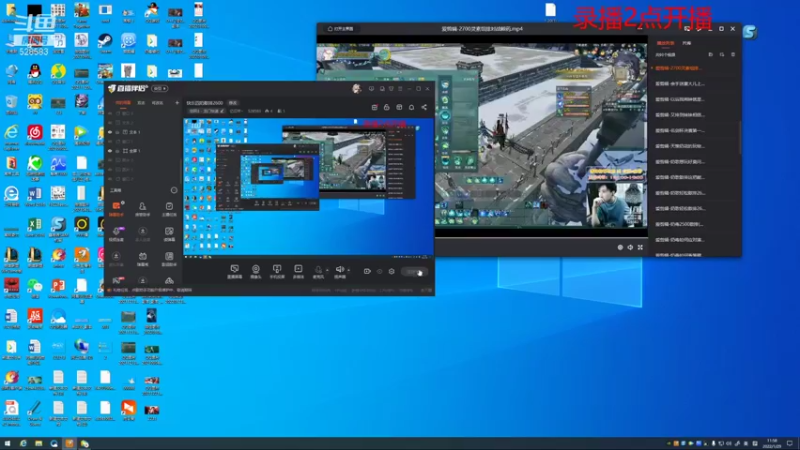Open the person-shaped tool in toolbox first row
The image size is (800, 450).
[142, 208]
